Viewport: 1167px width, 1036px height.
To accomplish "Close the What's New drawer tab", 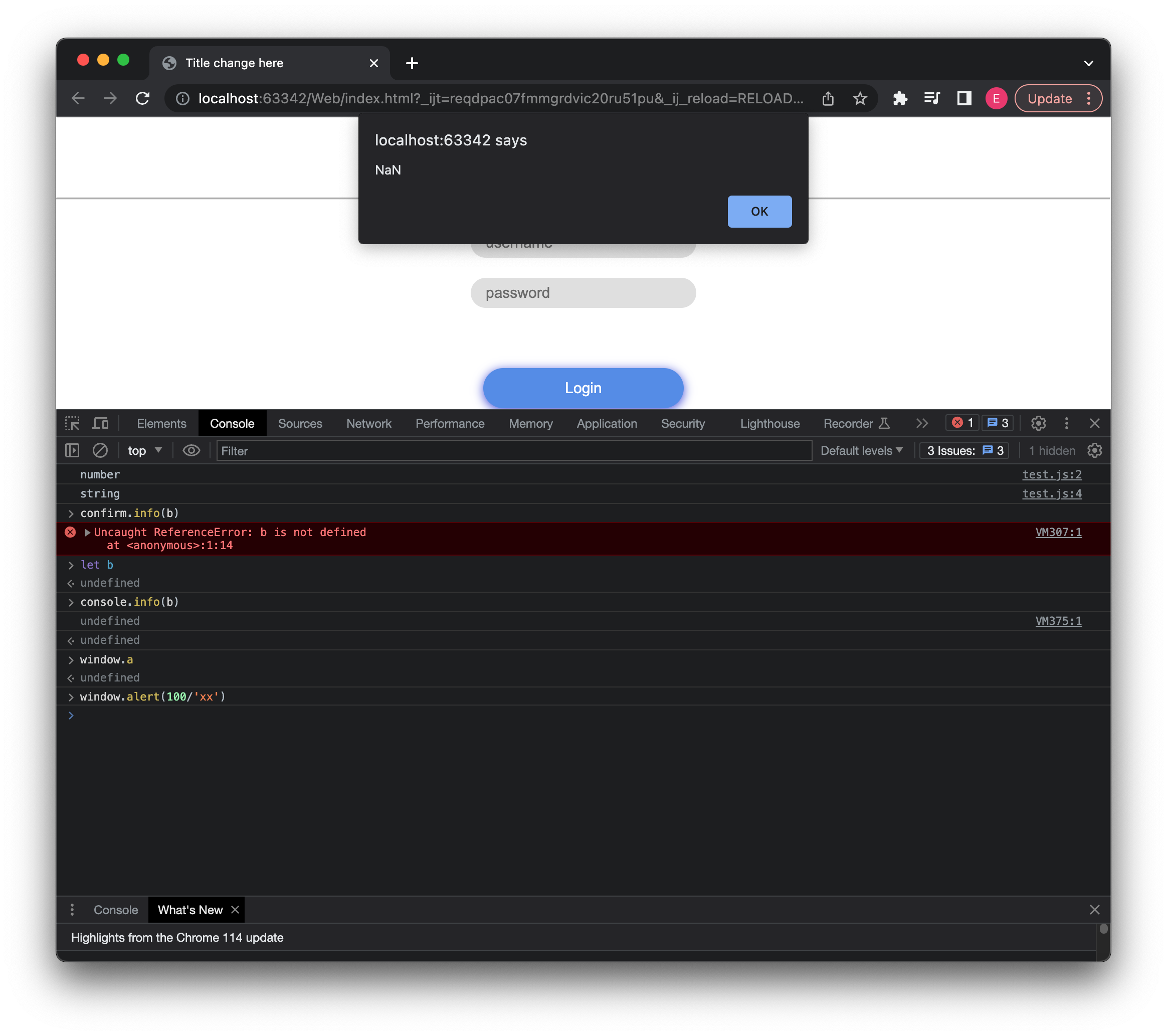I will (x=235, y=910).
